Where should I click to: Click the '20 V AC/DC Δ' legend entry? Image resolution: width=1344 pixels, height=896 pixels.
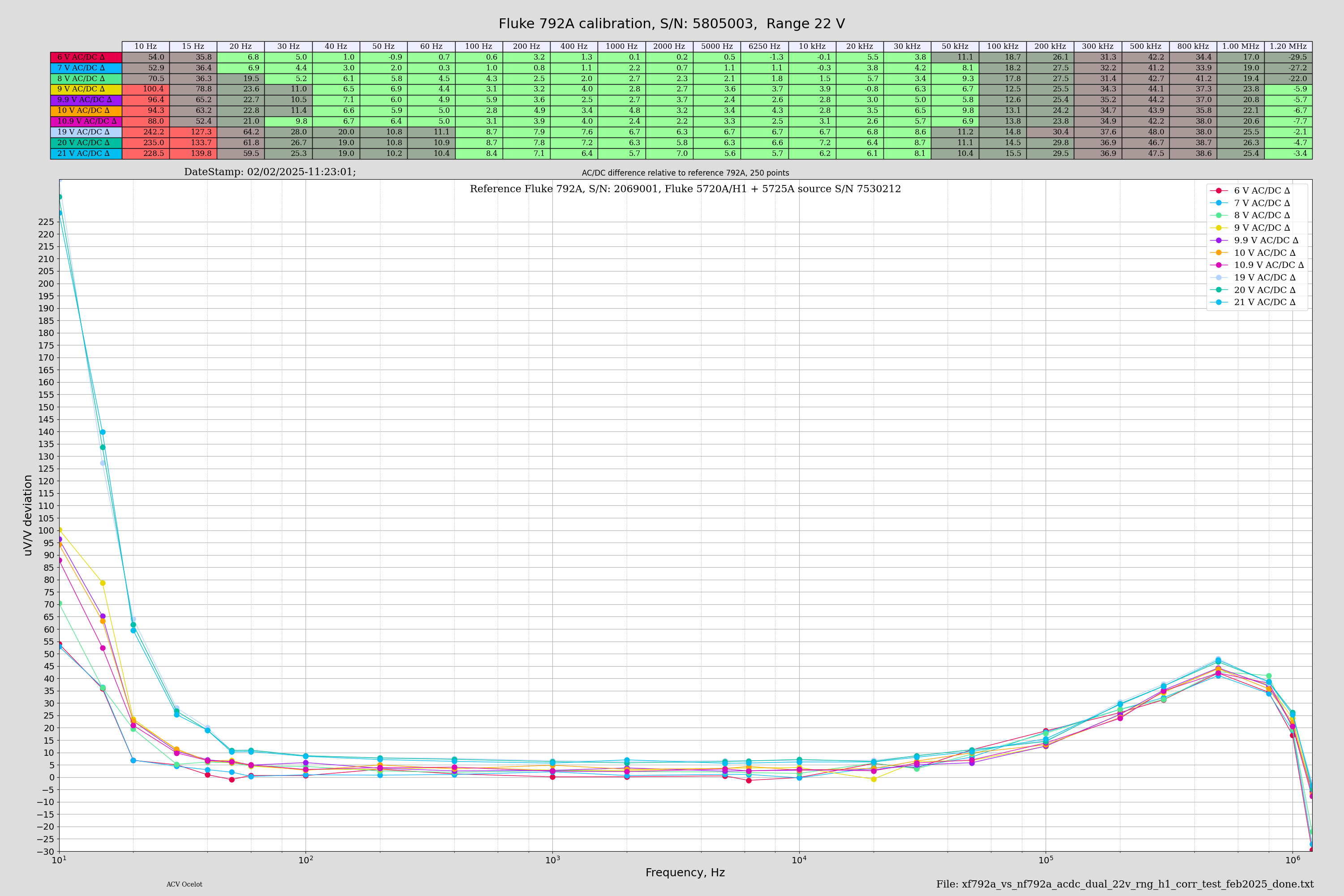tap(1253, 290)
